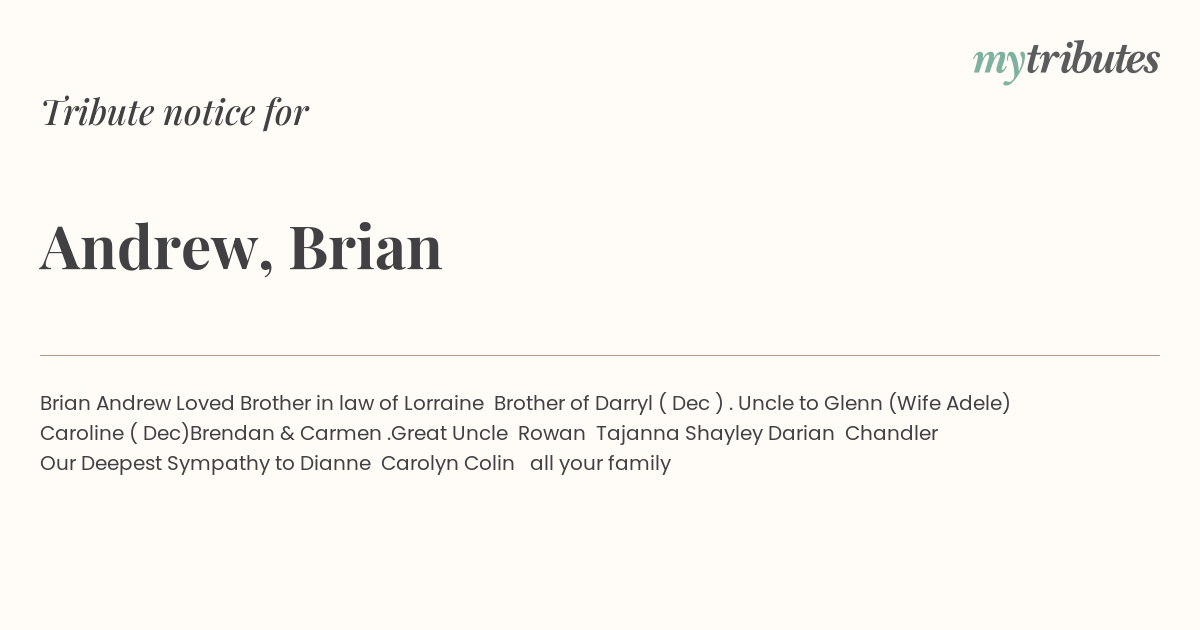The width and height of the screenshot is (1200, 630).
Task: Click the name 'Shayley Darian' text
Action: 760,434
